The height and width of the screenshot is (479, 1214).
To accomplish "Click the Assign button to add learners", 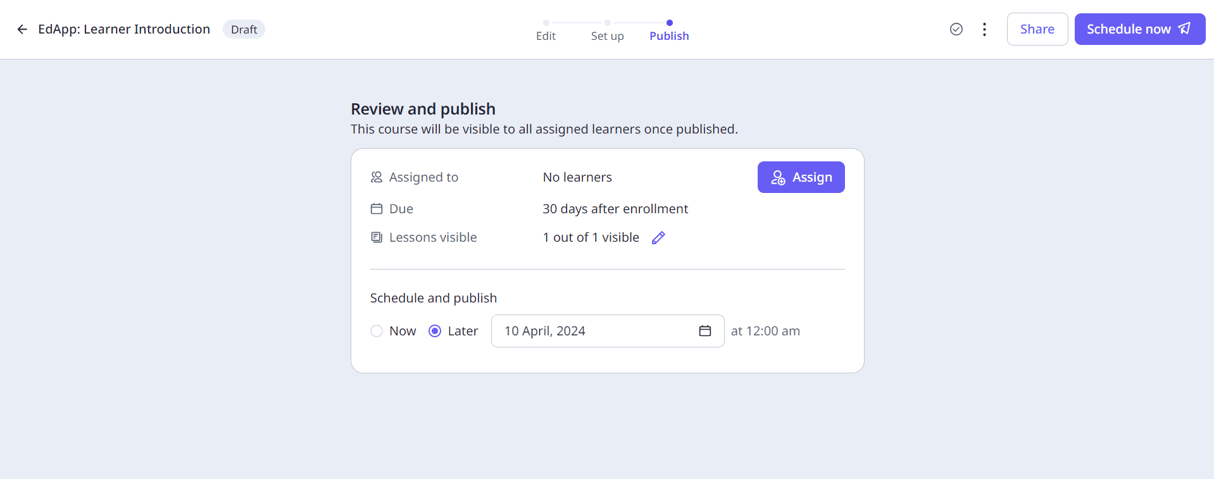I will point(801,177).
